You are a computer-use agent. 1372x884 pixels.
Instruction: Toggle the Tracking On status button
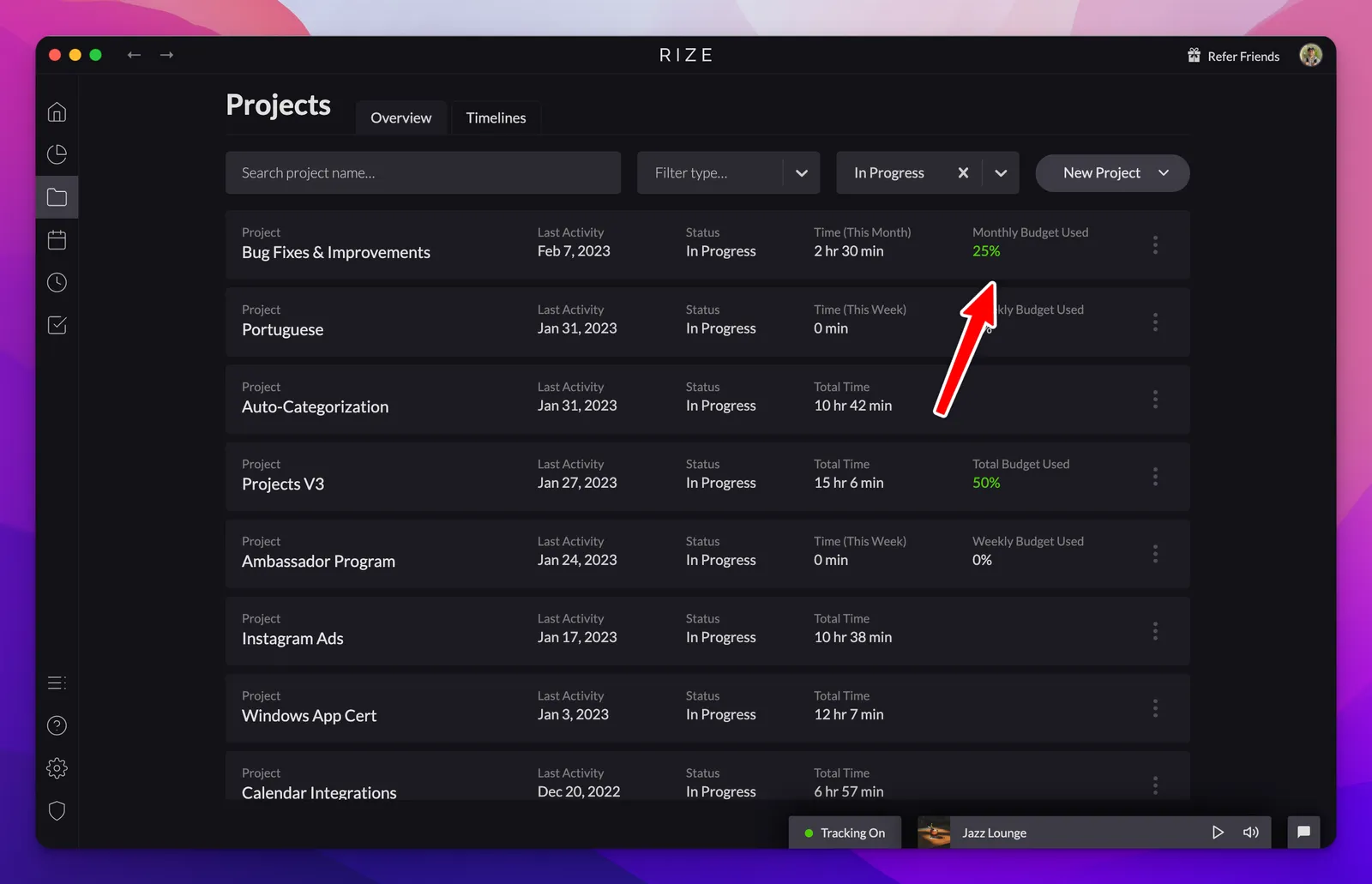(x=845, y=833)
